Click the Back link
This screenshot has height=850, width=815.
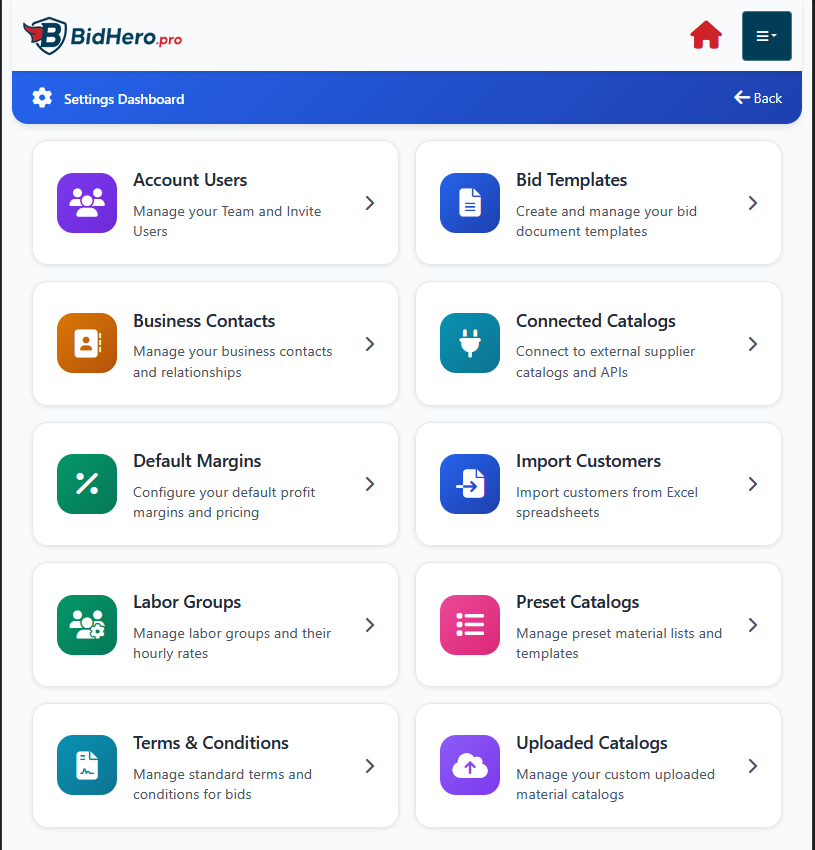757,98
